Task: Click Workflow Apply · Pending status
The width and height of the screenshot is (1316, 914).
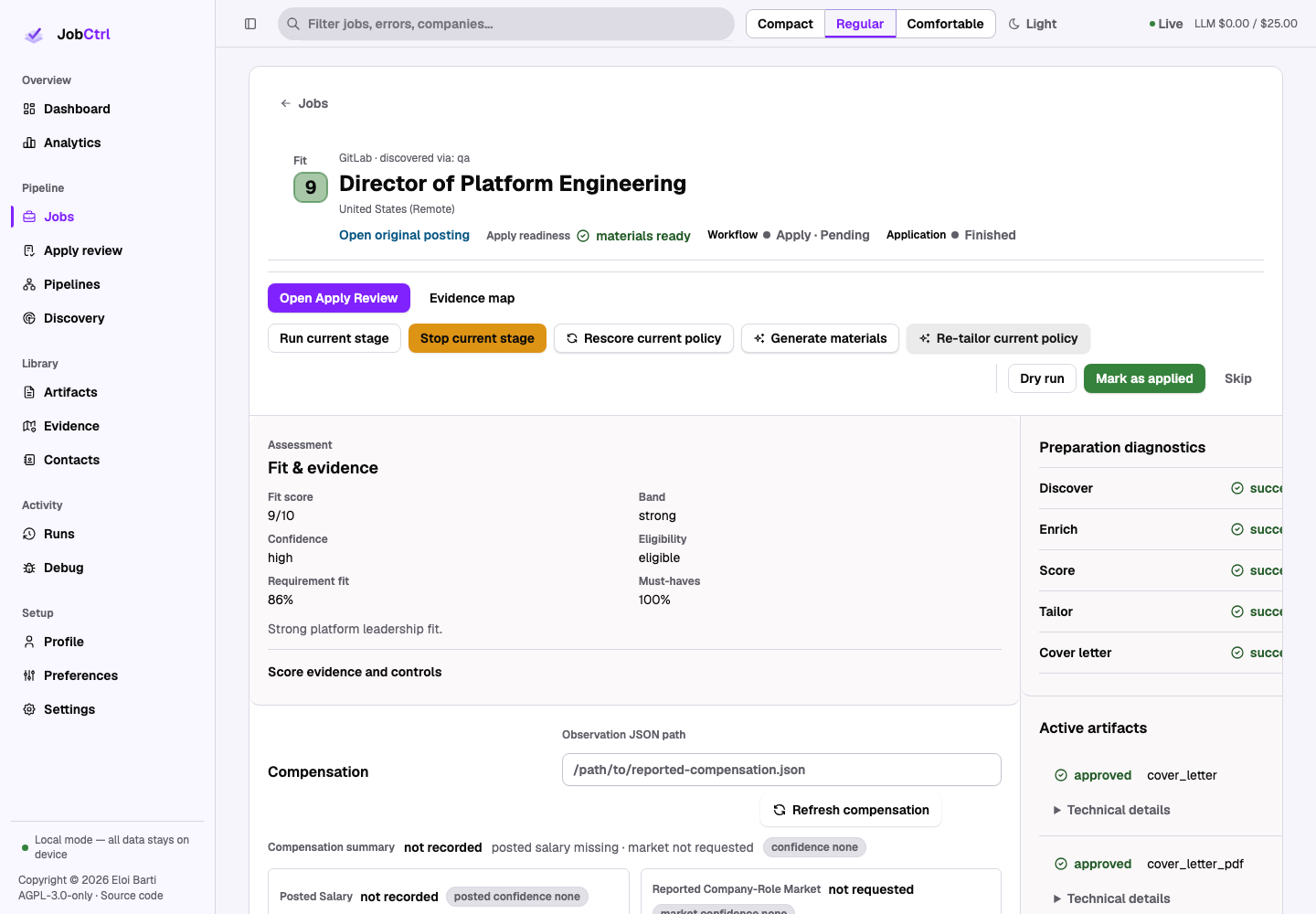Action: pos(789,235)
